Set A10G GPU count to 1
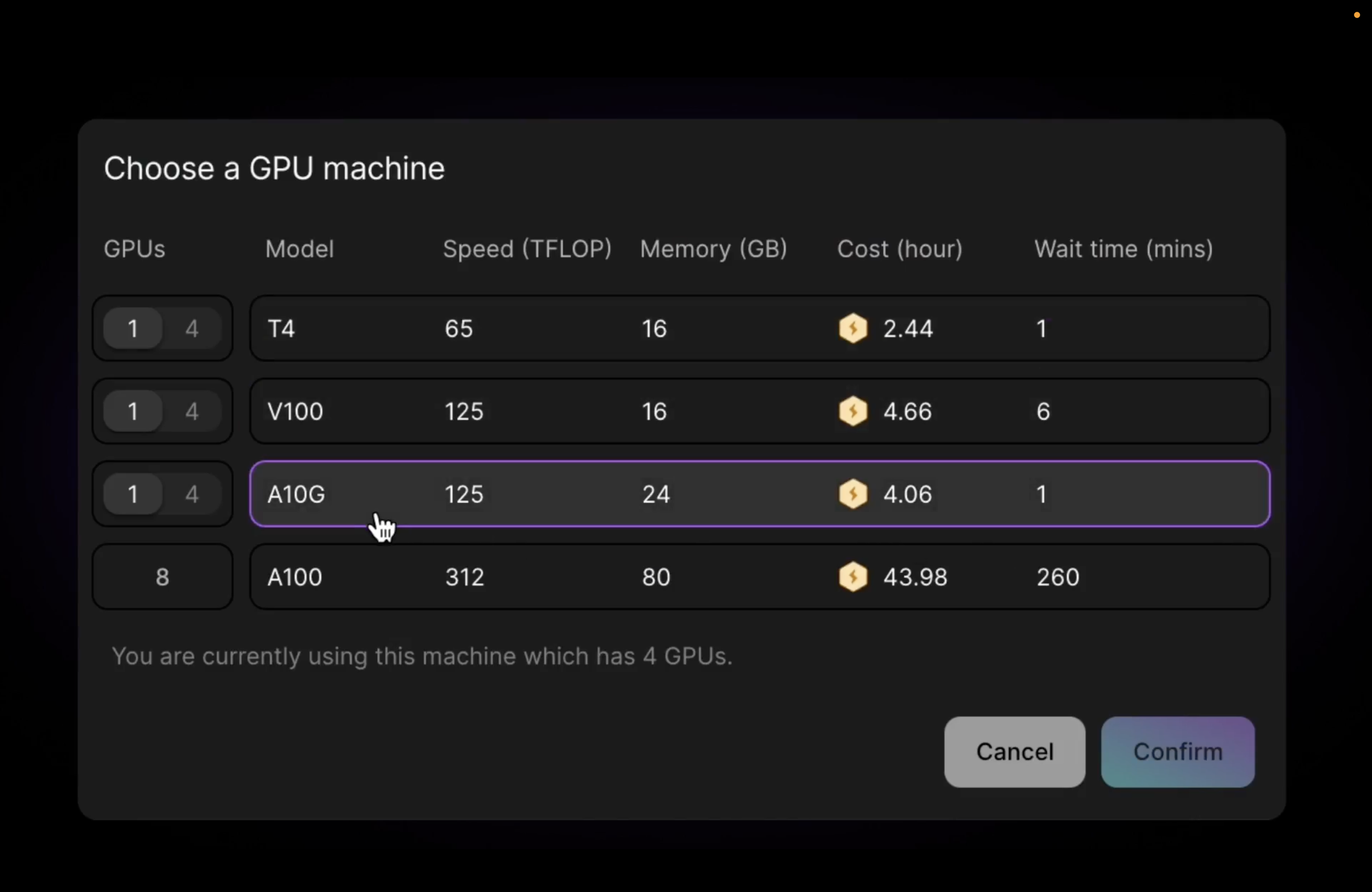The image size is (1372, 892). point(133,494)
